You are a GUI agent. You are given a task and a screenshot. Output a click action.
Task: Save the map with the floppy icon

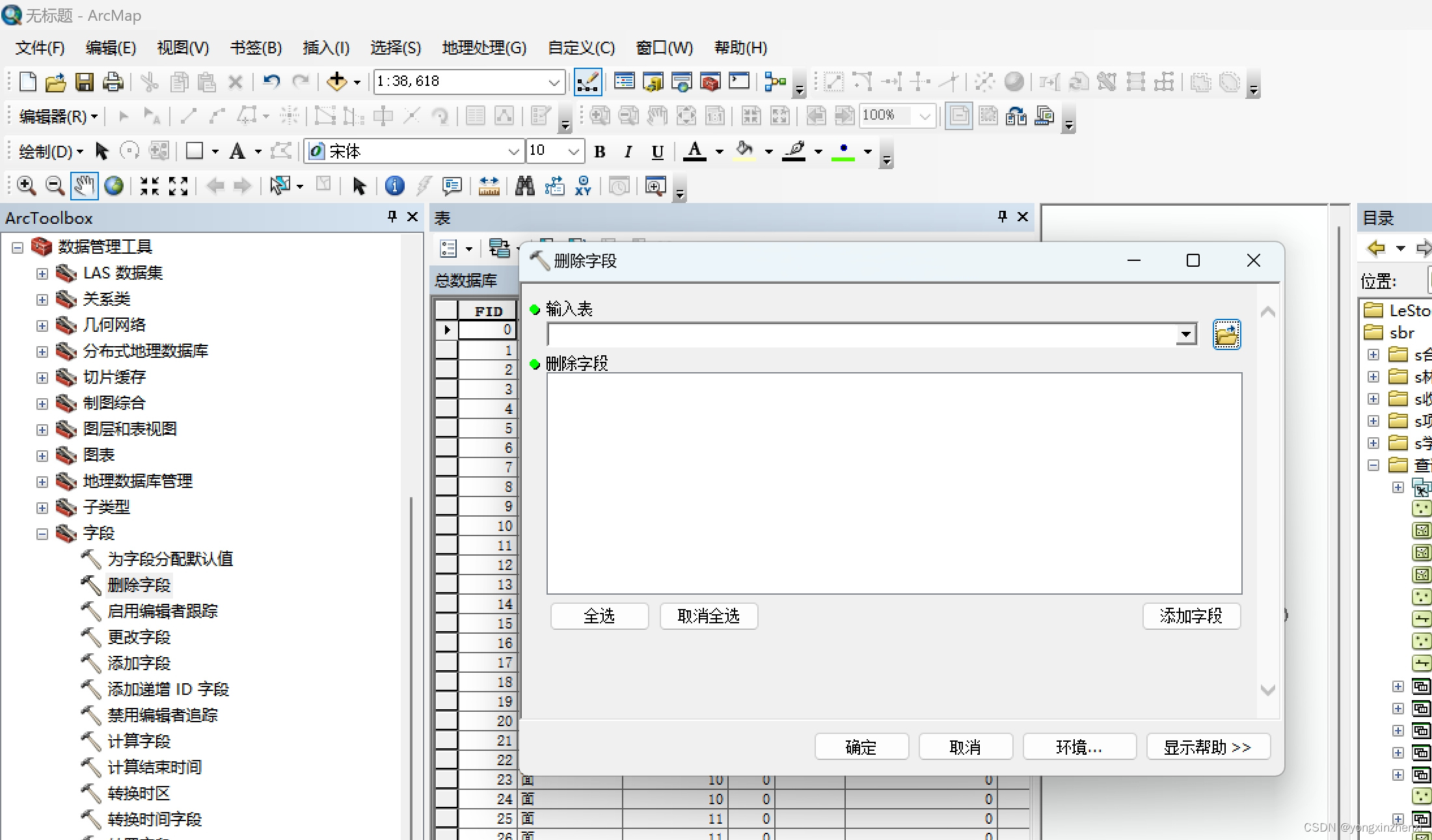[85, 82]
